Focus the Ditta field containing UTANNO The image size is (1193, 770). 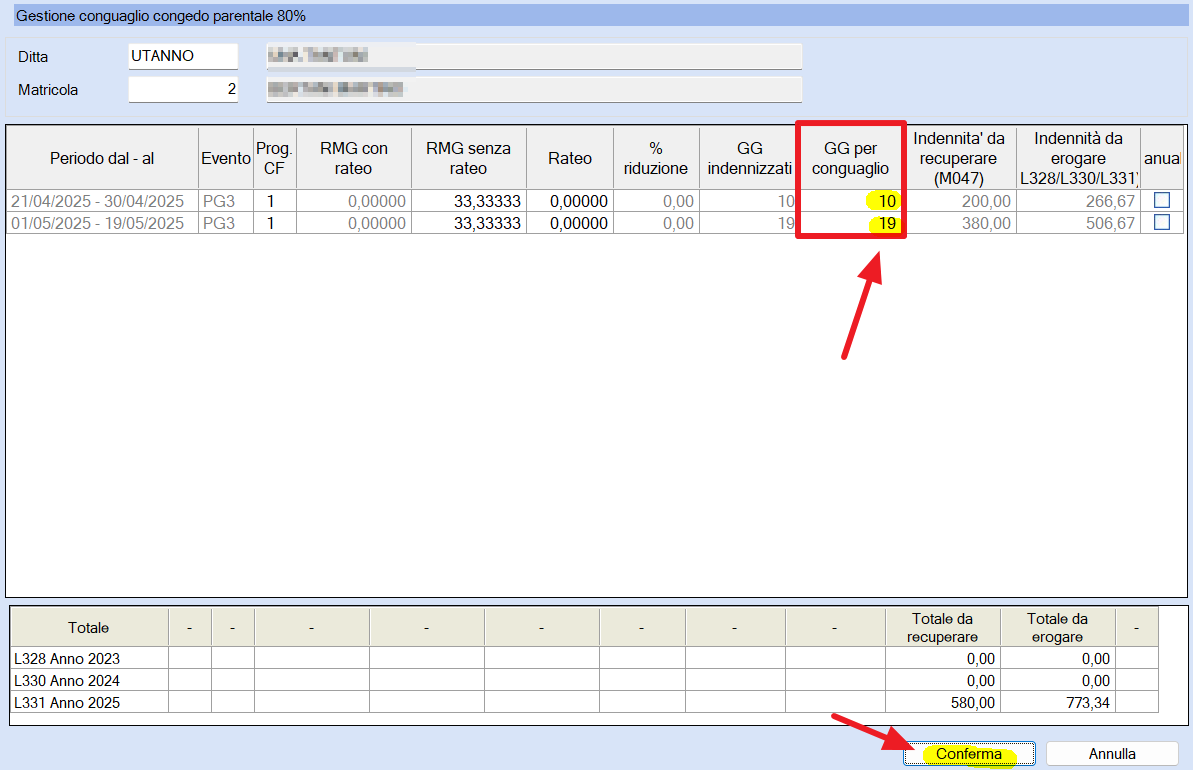coord(183,56)
